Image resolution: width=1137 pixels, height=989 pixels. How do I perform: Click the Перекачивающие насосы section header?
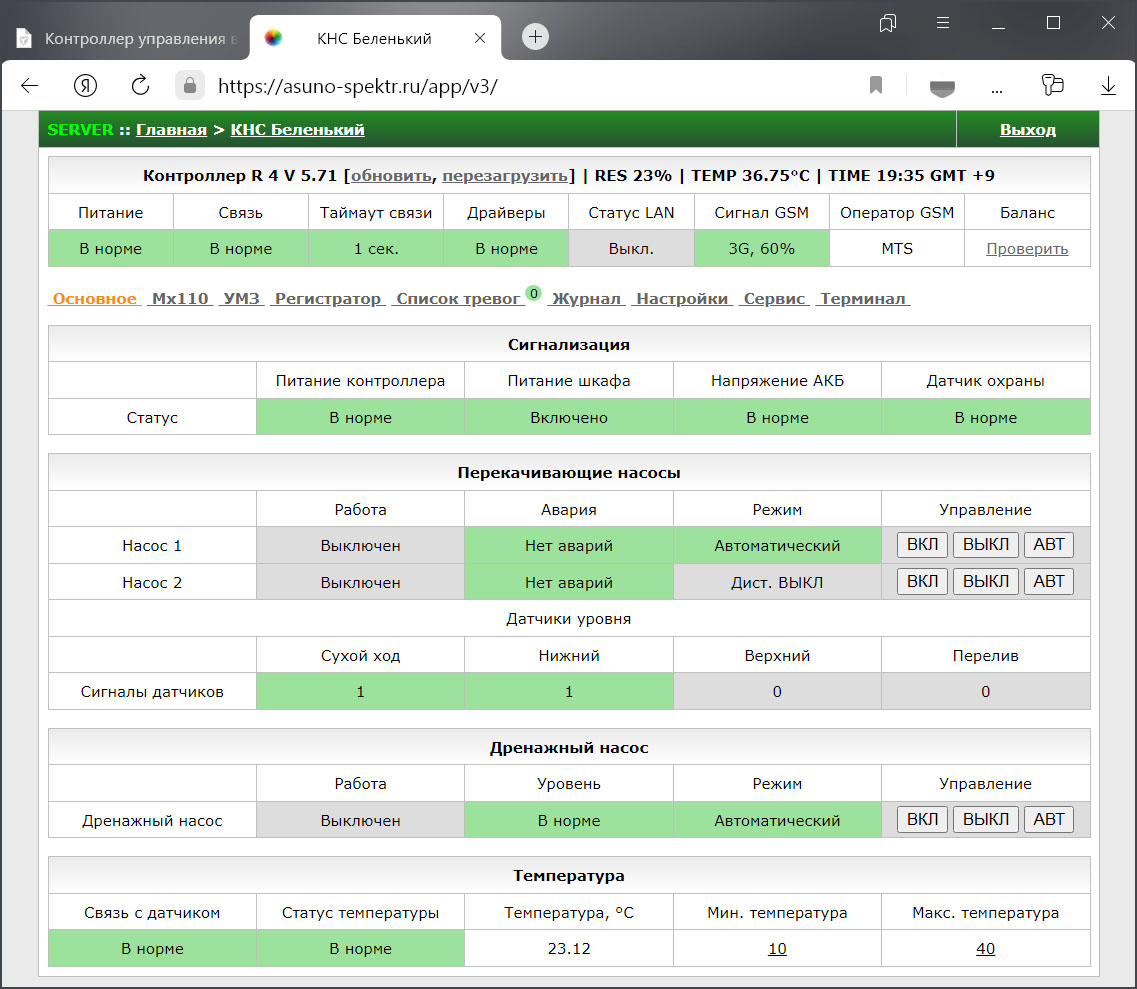pyautogui.click(x=568, y=473)
